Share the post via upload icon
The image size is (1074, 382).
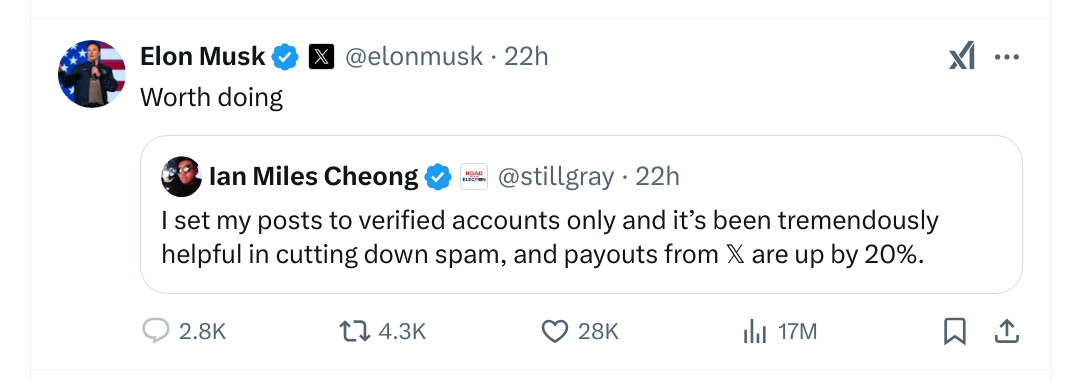tap(1006, 332)
